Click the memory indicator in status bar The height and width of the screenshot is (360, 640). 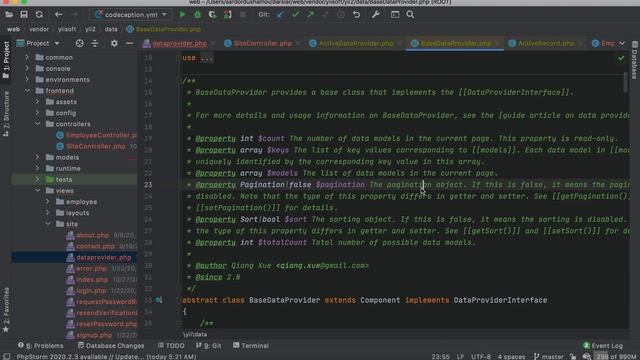tap(616, 356)
